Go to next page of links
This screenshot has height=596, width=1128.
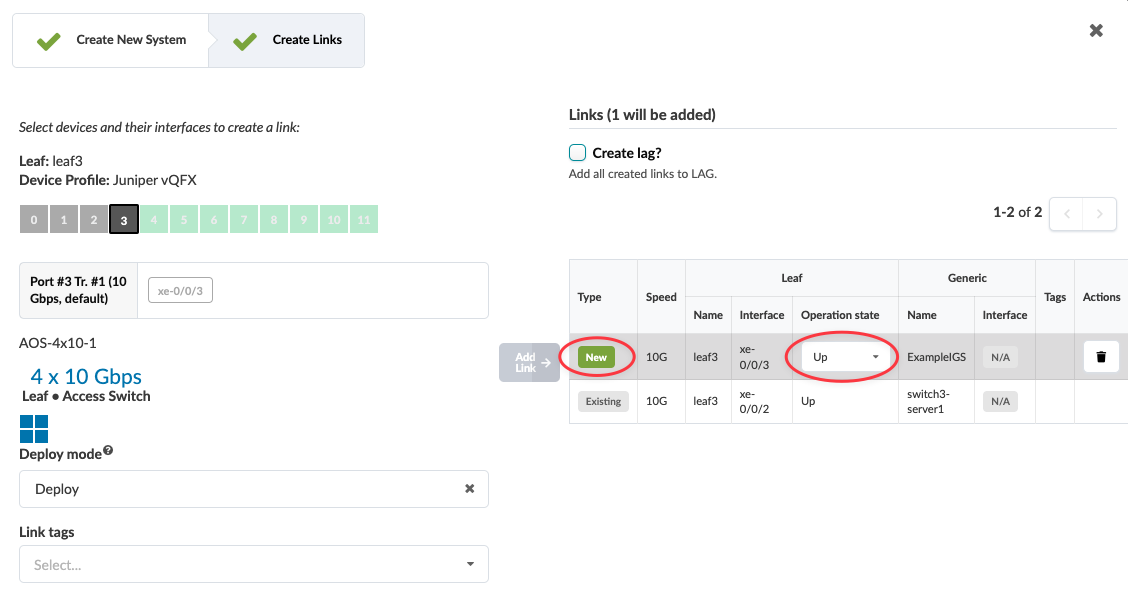point(1100,213)
